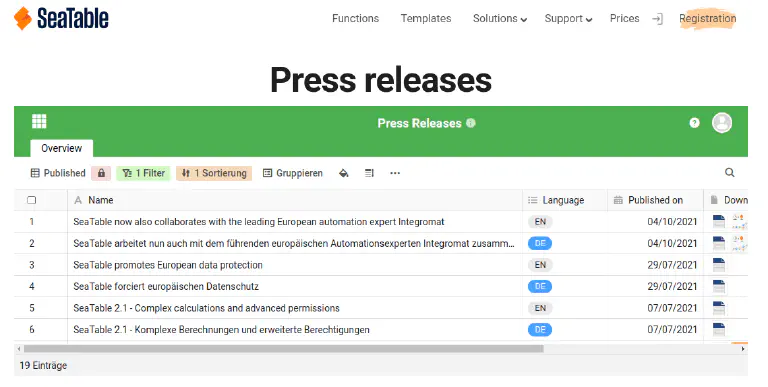Open the Prices page
This screenshot has width=768, height=387.
pos(624,19)
